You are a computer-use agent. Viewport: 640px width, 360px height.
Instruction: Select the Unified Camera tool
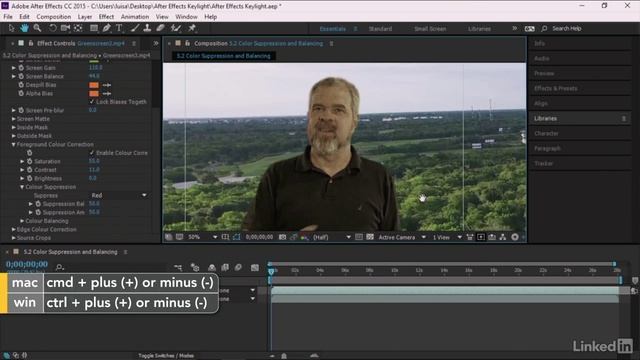tap(65, 28)
